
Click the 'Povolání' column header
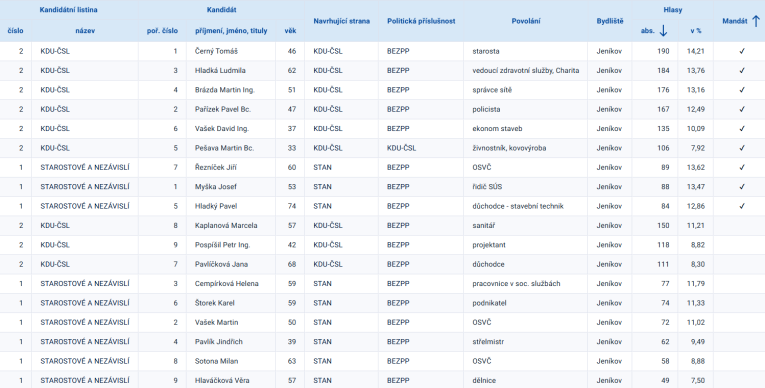point(525,21)
